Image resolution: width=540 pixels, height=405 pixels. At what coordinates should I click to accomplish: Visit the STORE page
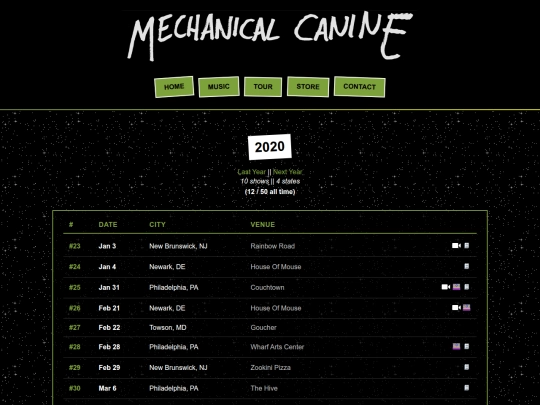click(308, 87)
